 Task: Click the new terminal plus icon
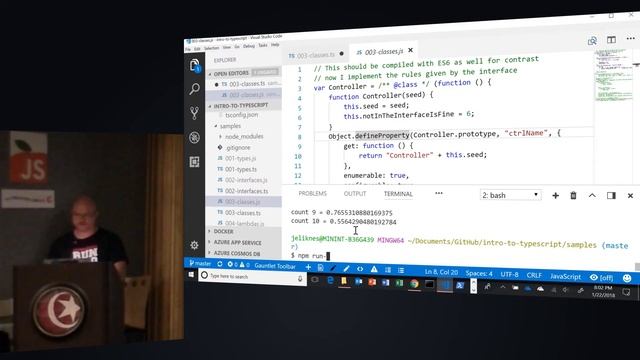pos(556,196)
